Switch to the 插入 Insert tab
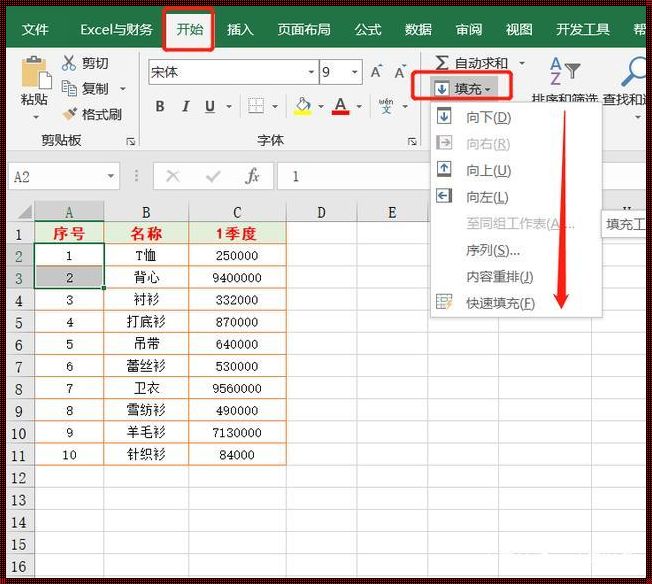The height and width of the screenshot is (584, 652). (240, 30)
